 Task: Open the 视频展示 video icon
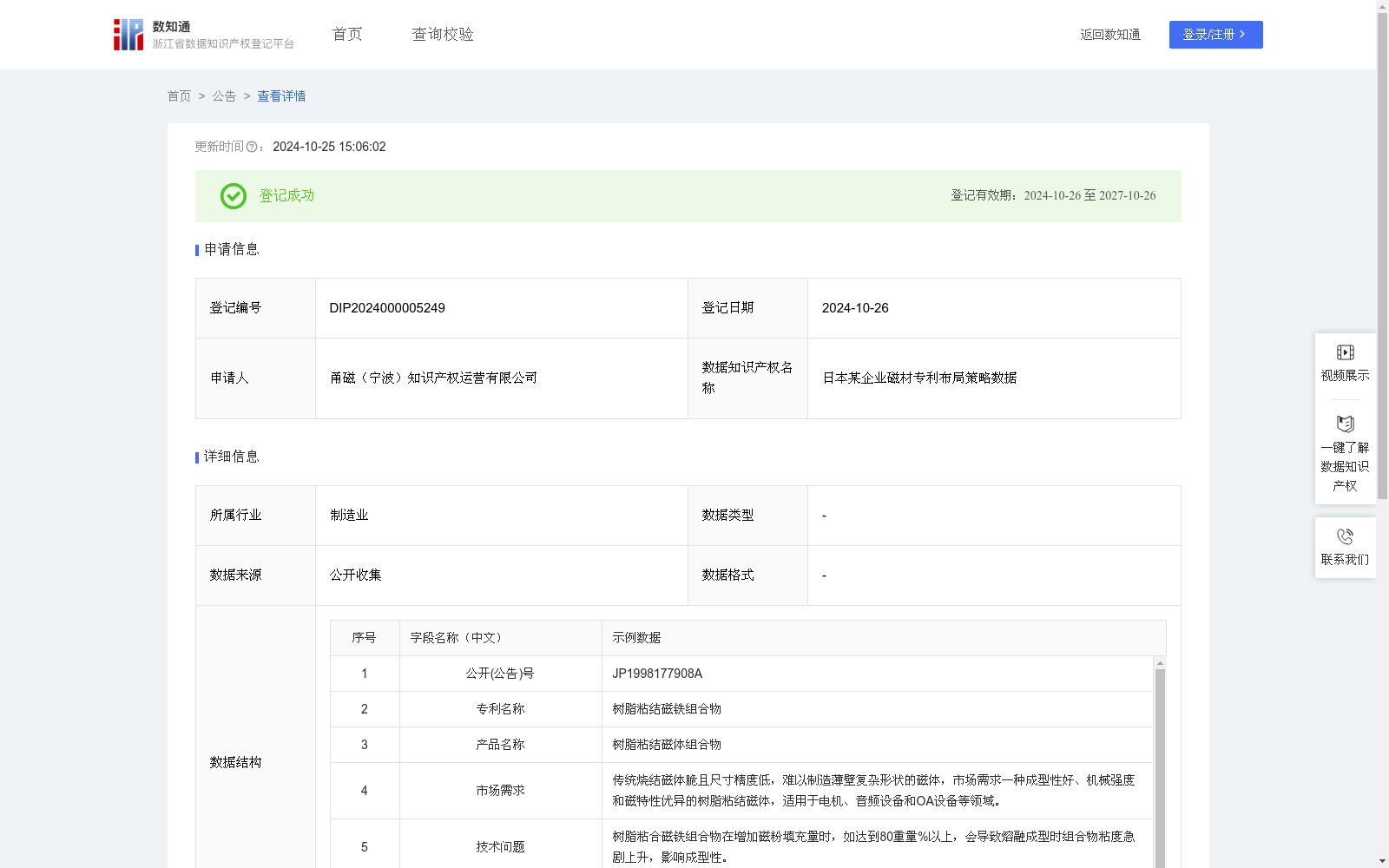coord(1345,352)
